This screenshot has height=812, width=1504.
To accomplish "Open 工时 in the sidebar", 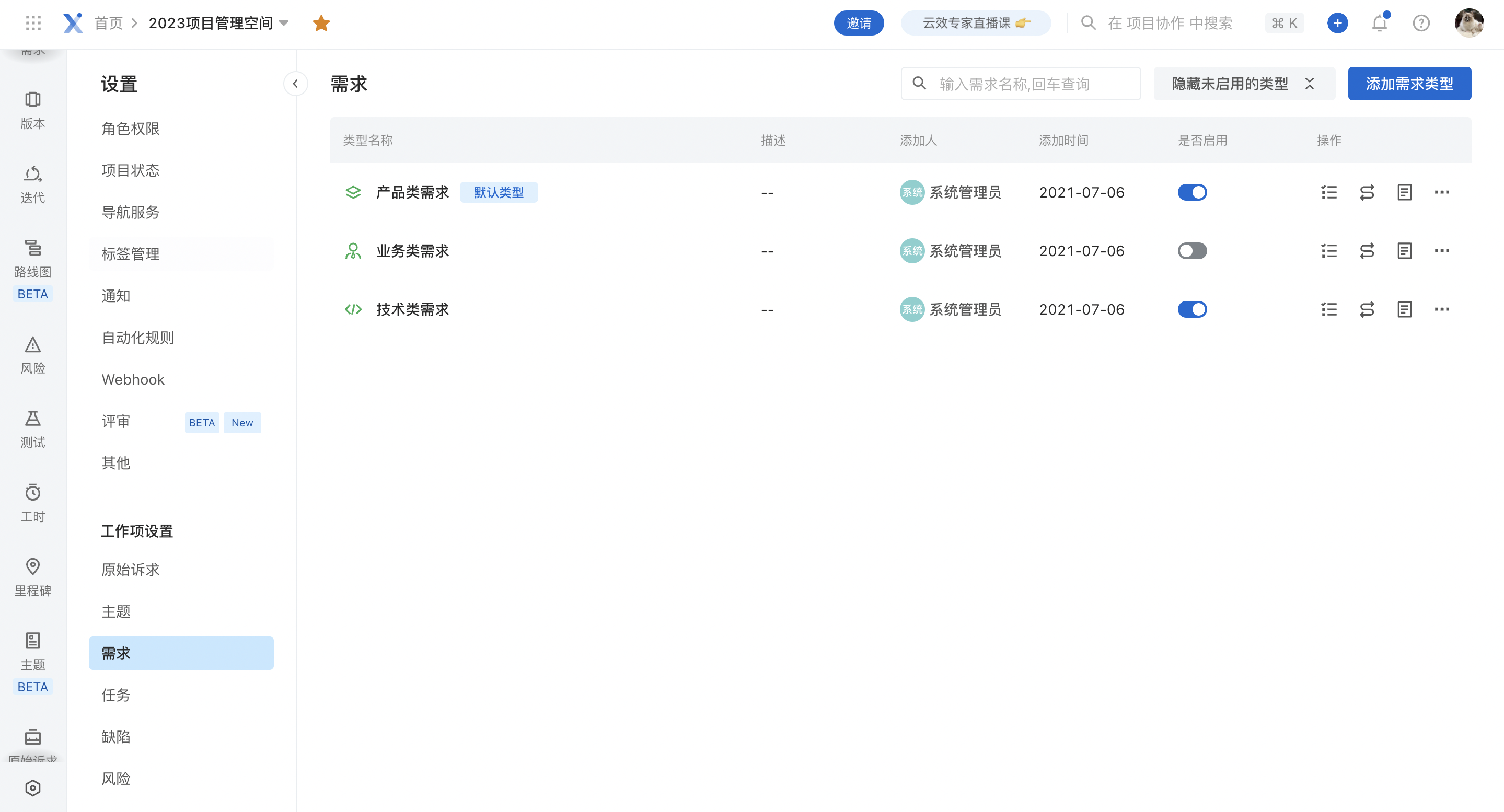I will point(33,503).
